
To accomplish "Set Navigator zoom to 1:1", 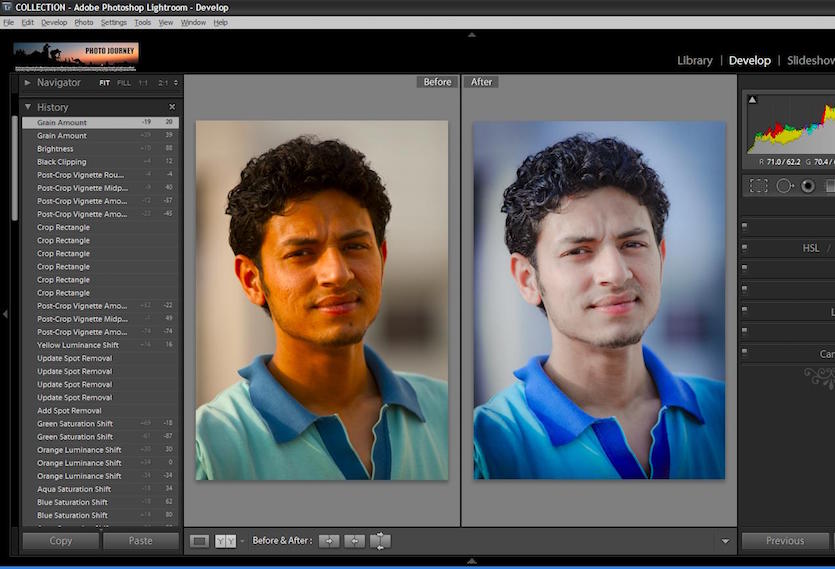I will pyautogui.click(x=143, y=83).
